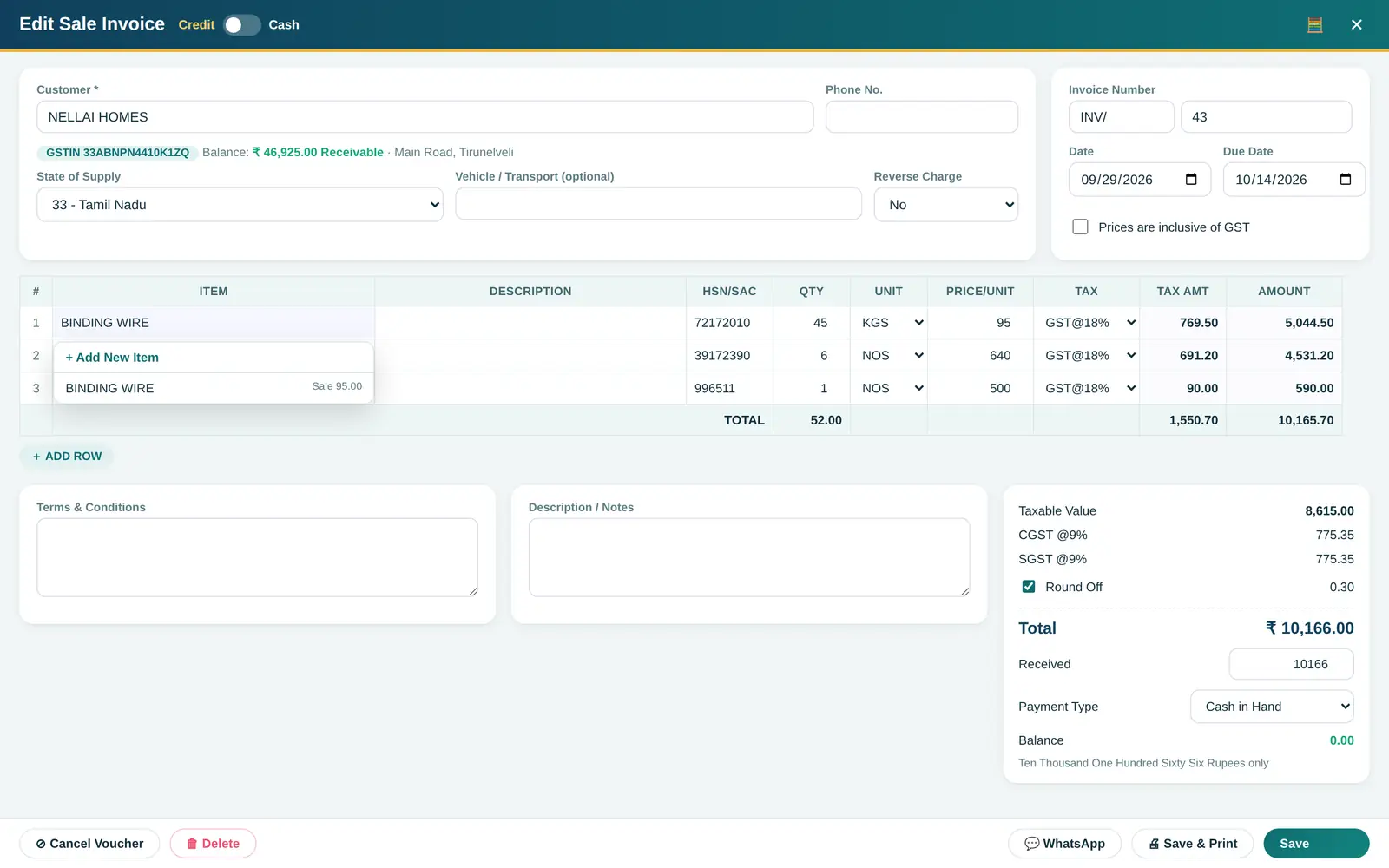
Task: Click Cancel Voucher button
Action: 89,844
